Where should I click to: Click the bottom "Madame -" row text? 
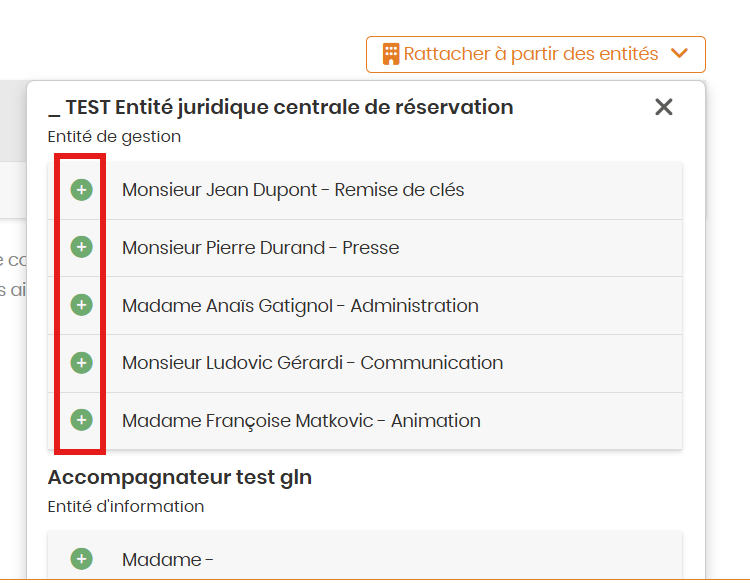tap(167, 560)
